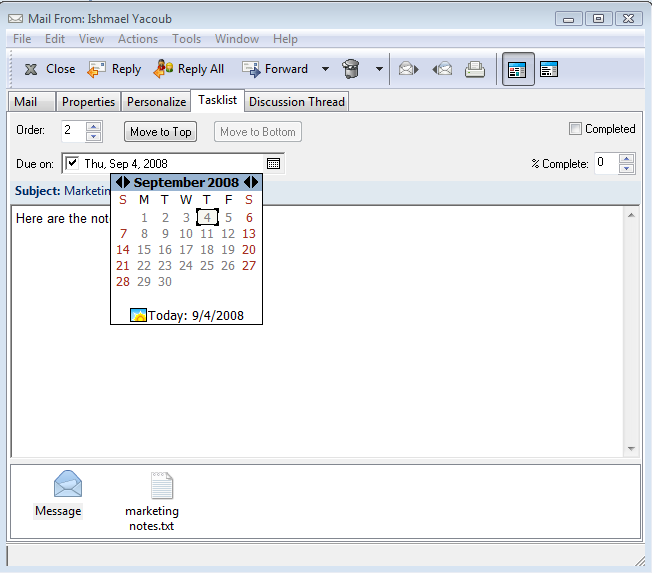
Task: Click the next message envelope icon
Action: point(408,69)
